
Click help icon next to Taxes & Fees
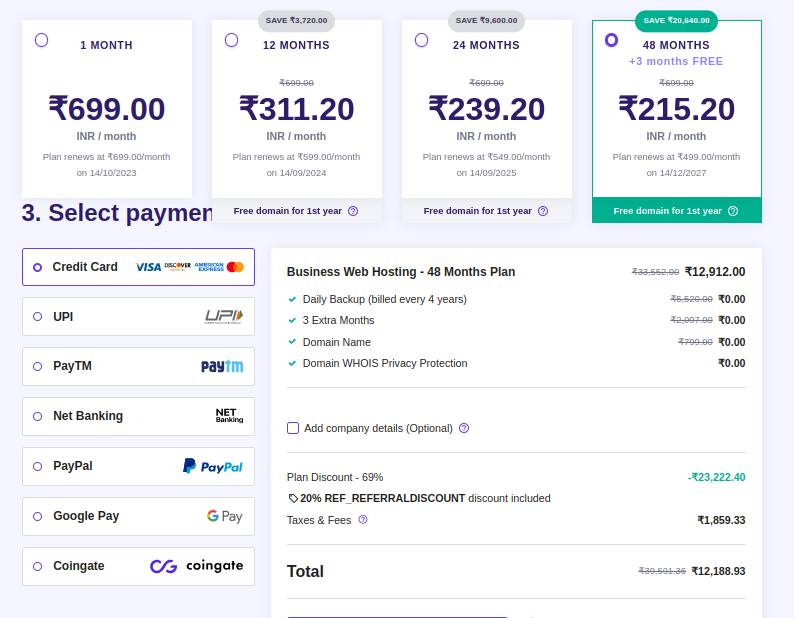(x=363, y=520)
